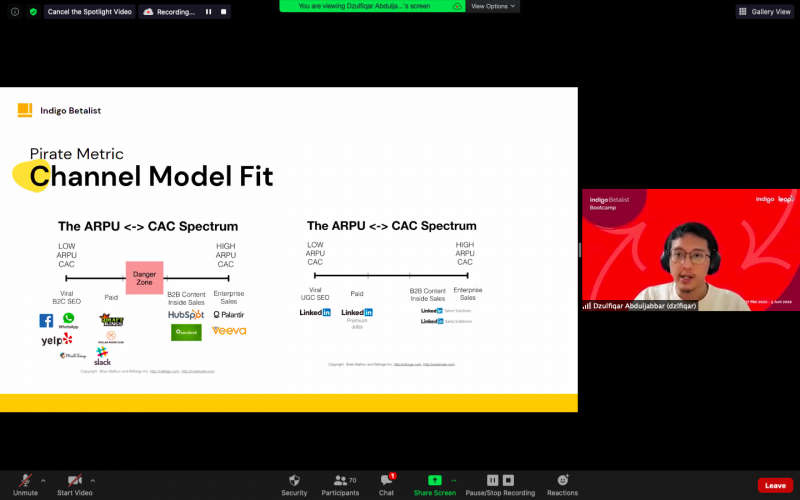Click the 'Channel Model Fit' heading

tap(152, 176)
